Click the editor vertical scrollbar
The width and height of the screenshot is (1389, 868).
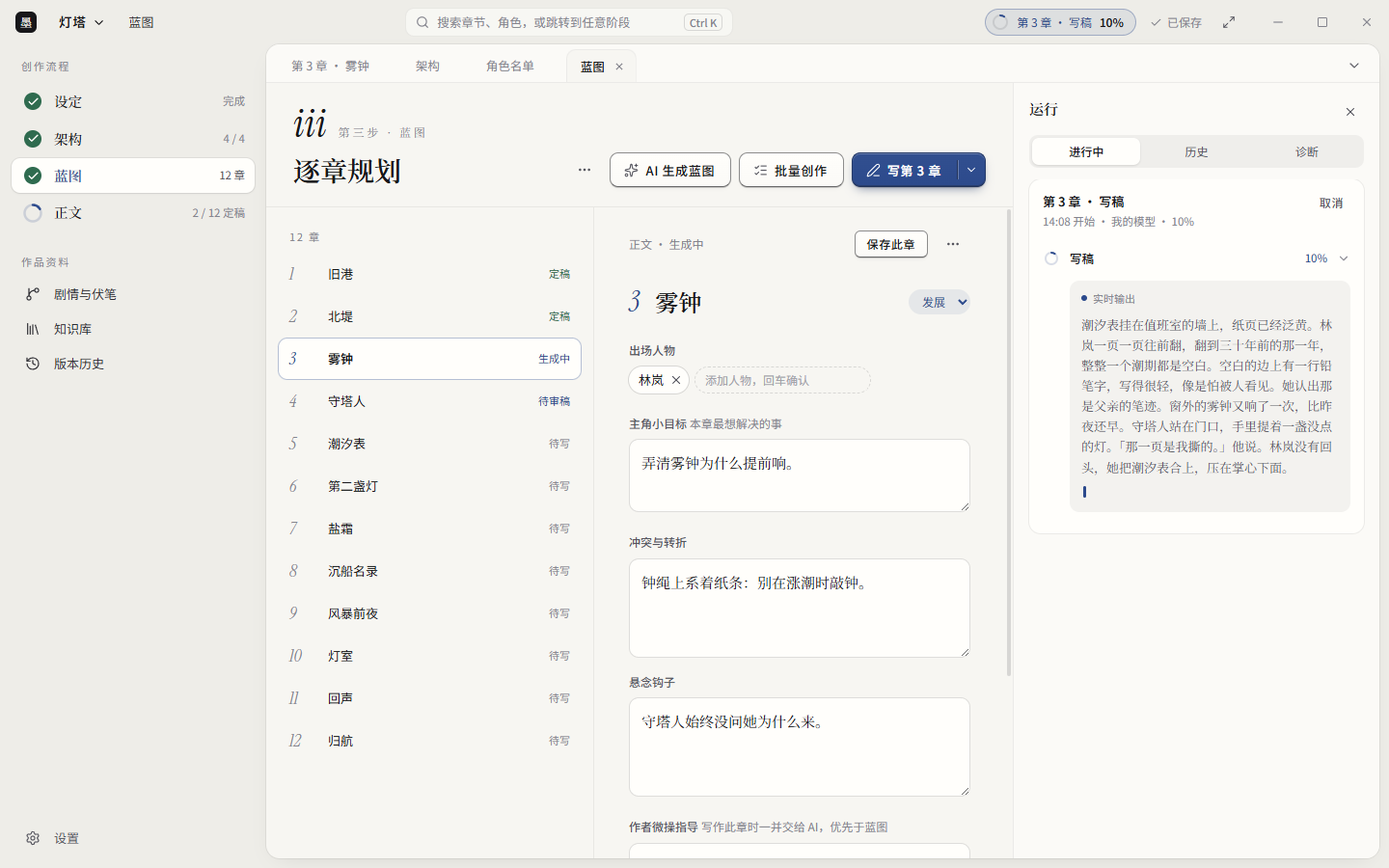pyautogui.click(x=1009, y=442)
